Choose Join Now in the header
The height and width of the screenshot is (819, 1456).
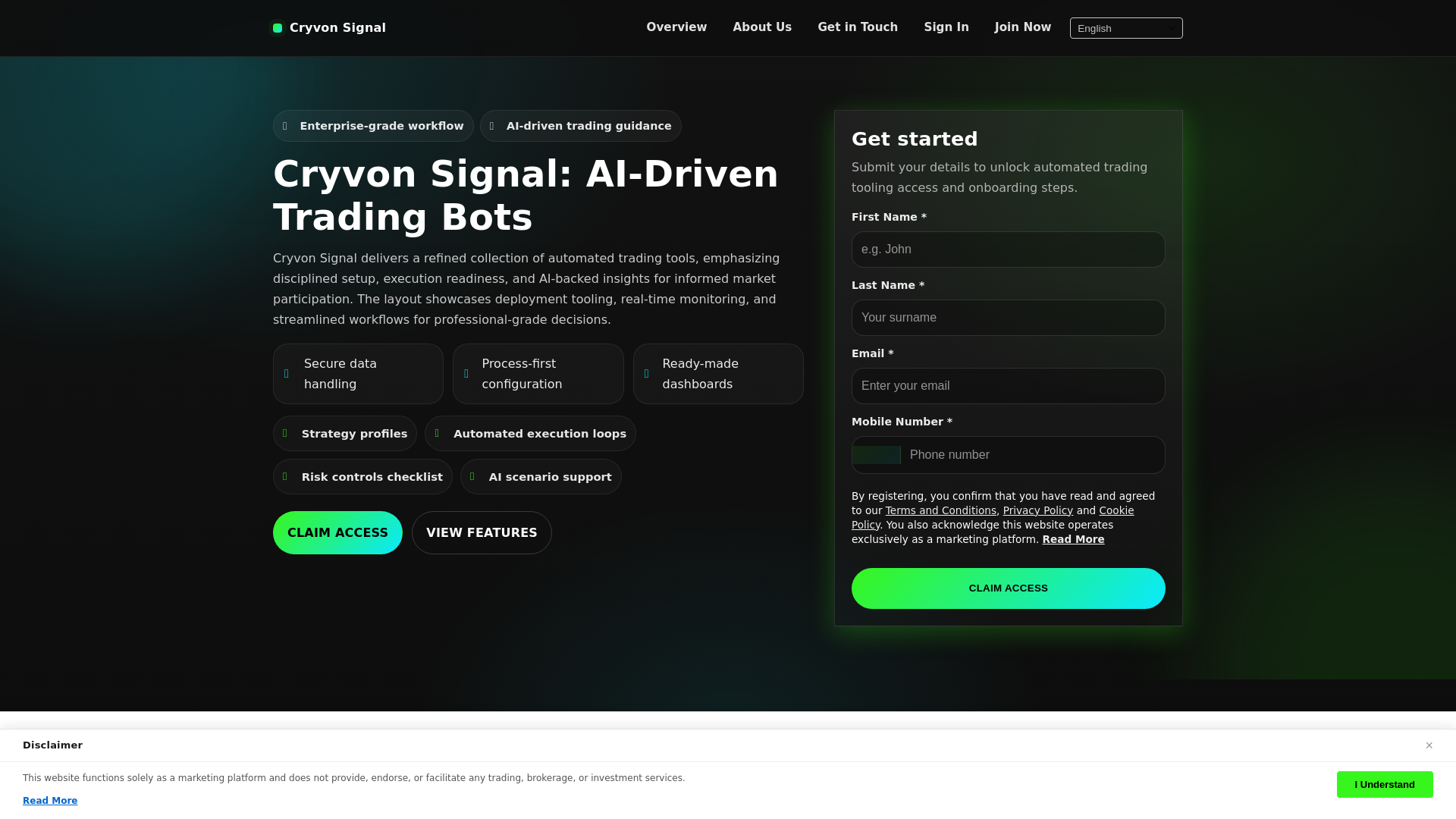pyautogui.click(x=1023, y=27)
